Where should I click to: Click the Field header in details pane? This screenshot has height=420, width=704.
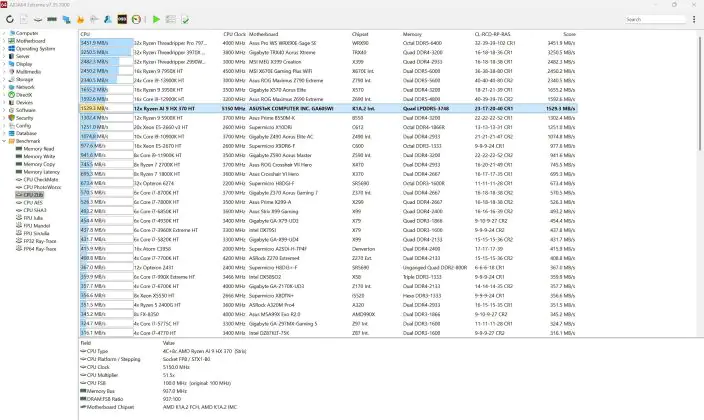click(86, 343)
